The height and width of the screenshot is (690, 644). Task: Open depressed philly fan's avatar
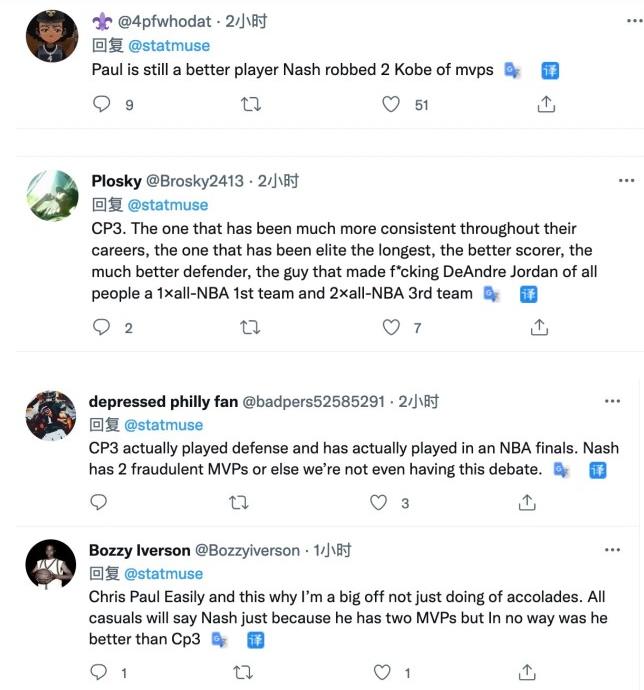coord(51,415)
